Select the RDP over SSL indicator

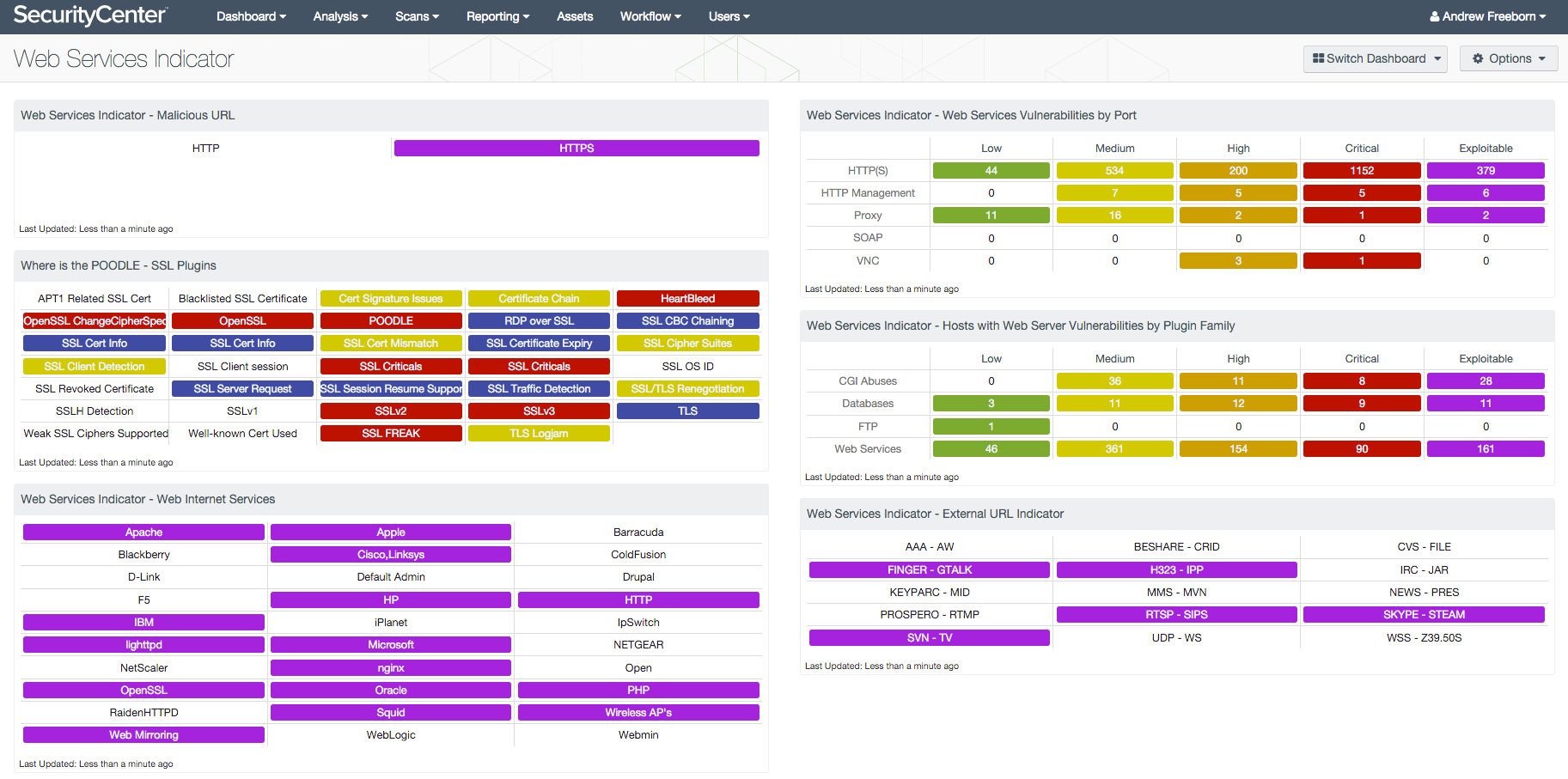tap(539, 321)
